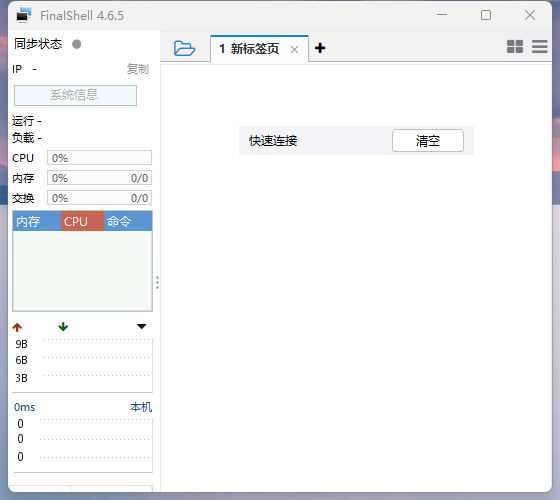560x500 pixels.
Task: Add a new tab with plus icon
Action: point(320,48)
